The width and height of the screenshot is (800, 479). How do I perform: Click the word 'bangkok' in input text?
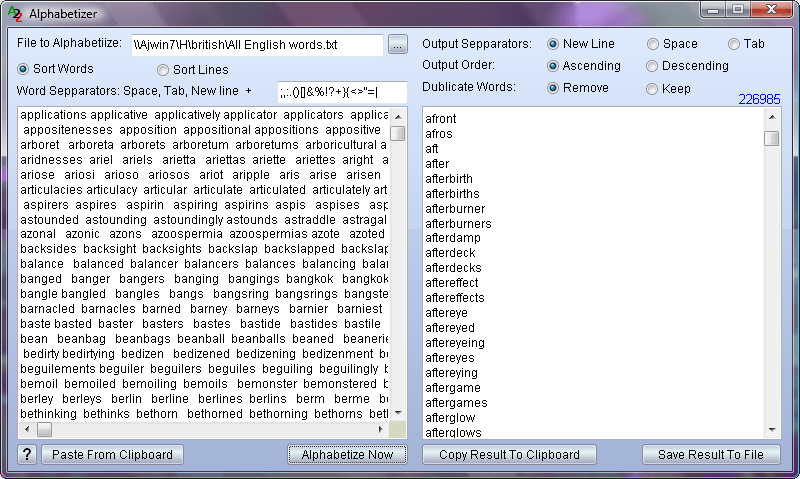pos(310,279)
